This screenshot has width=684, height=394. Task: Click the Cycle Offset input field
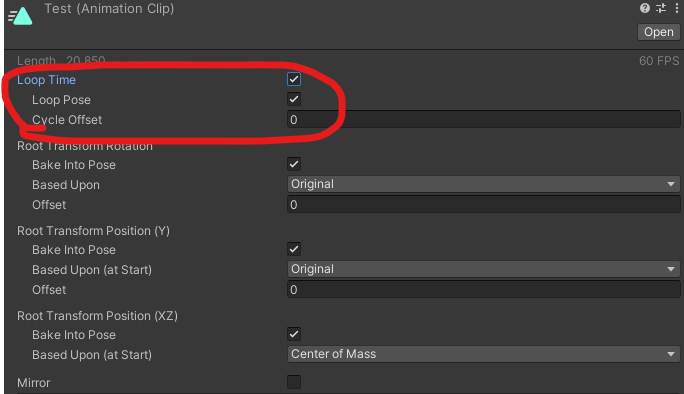tap(483, 120)
